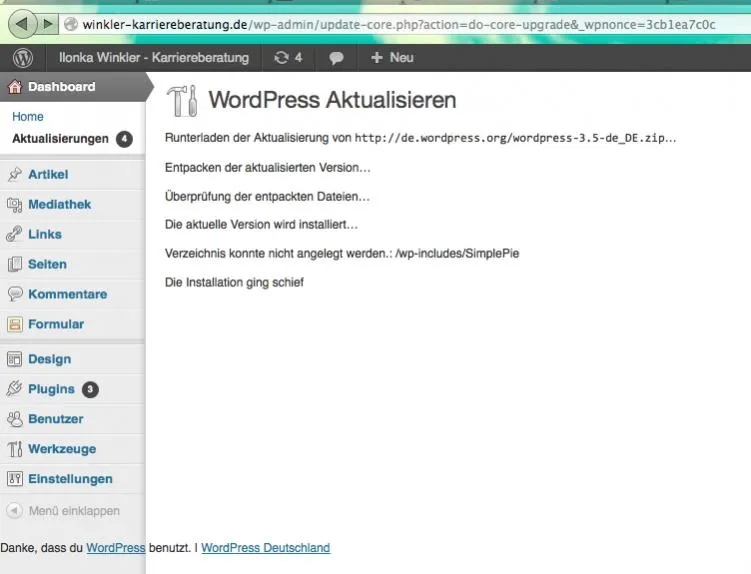Screen dimensions: 751x574
Task: Click the WordPress Aktualisieren page heading
Action: (x=332, y=100)
